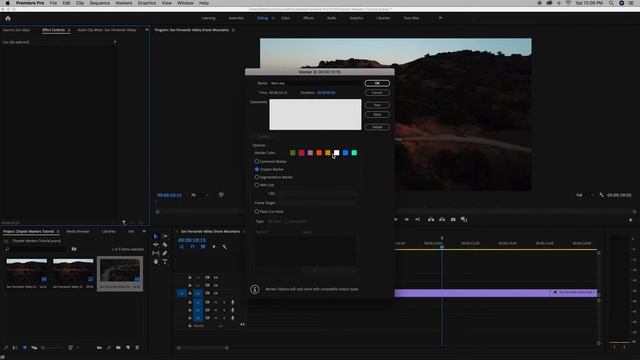Click the marker Comments text area

[315, 115]
